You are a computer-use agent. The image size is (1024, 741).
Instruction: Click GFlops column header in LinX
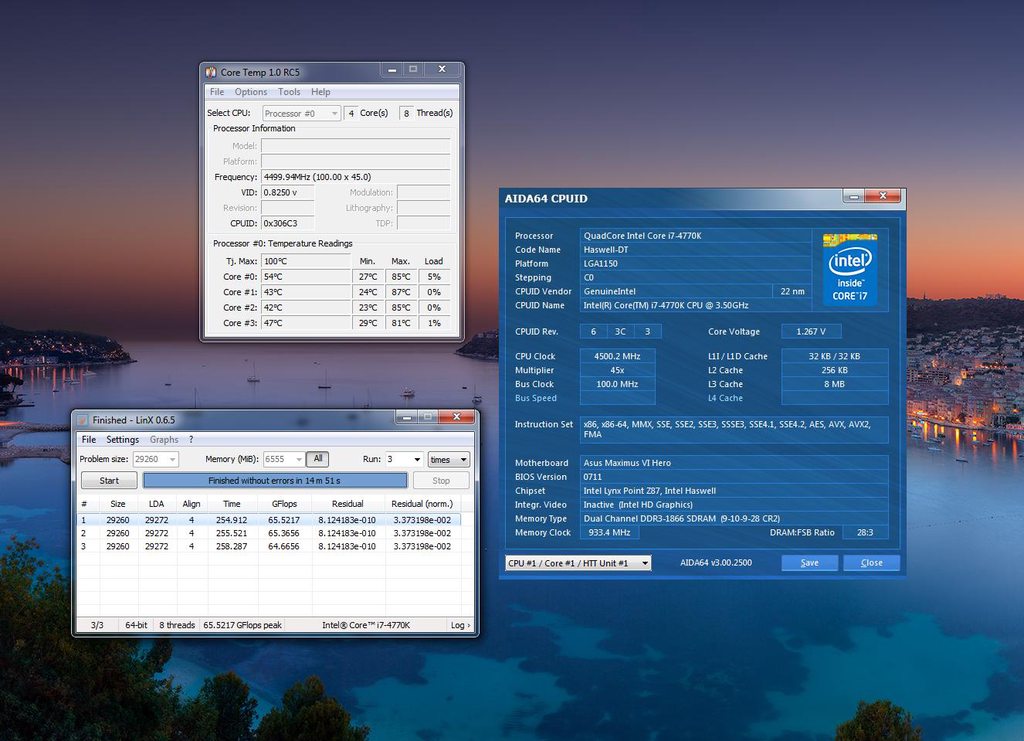click(x=284, y=504)
